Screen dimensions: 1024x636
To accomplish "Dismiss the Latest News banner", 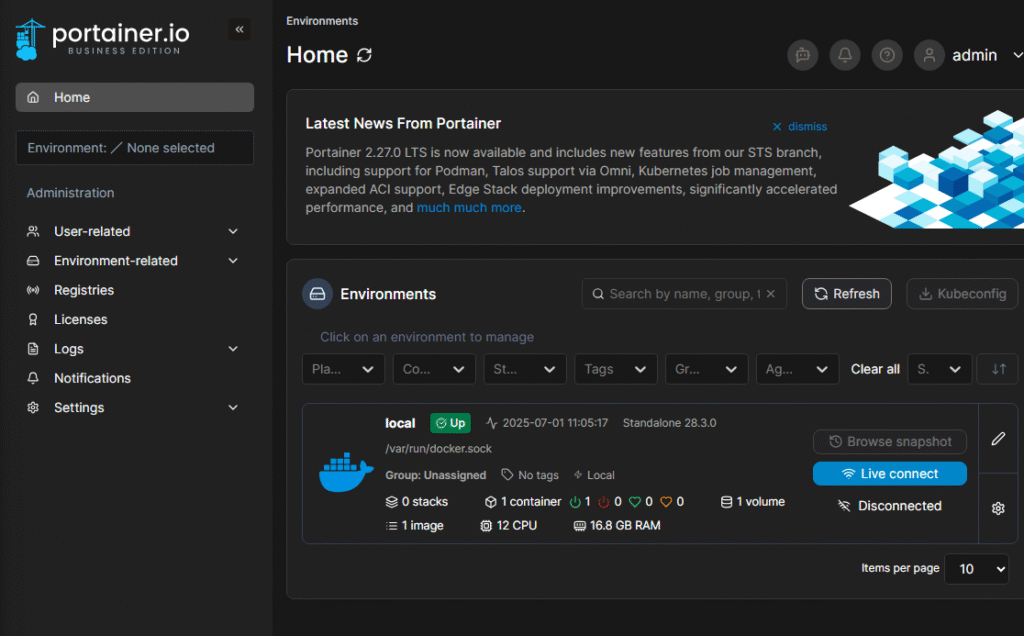I will click(x=800, y=127).
